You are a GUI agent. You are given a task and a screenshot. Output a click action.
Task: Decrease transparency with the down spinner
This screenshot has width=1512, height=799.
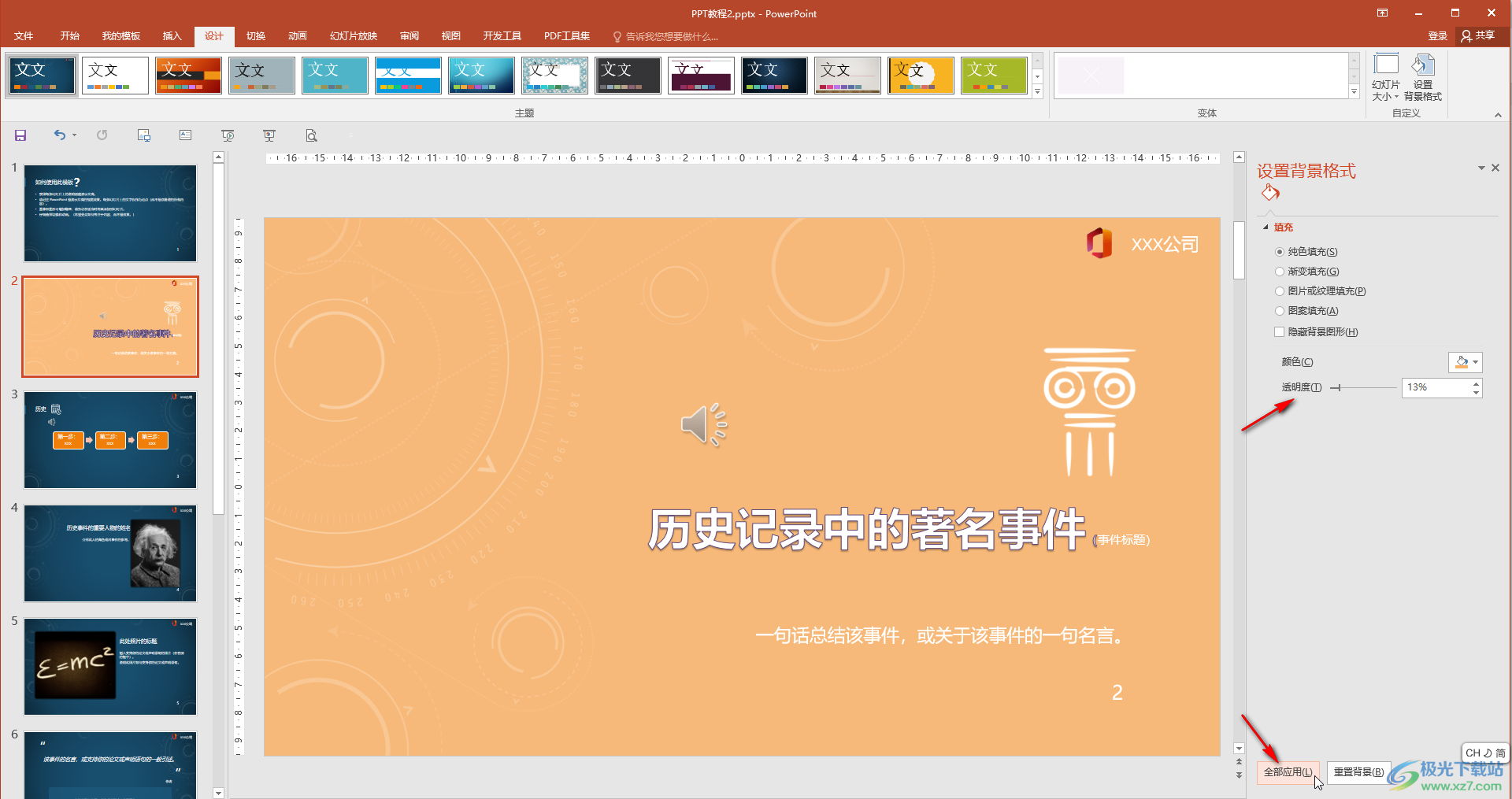click(1476, 392)
